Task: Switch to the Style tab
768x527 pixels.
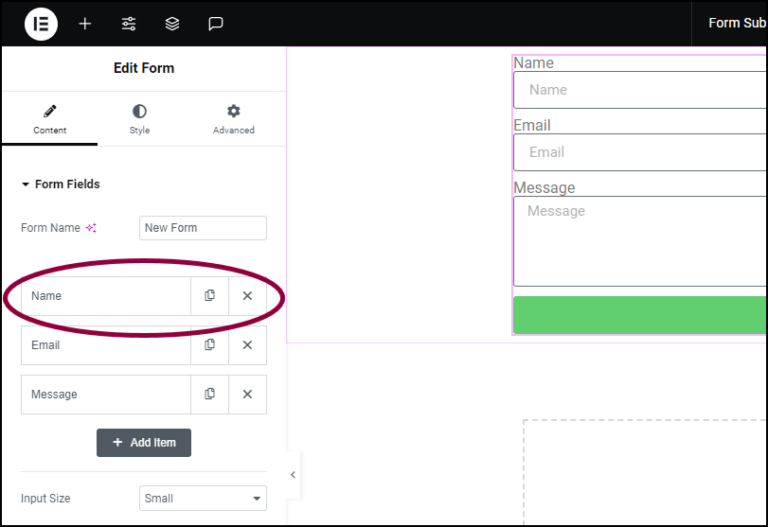Action: pos(139,119)
